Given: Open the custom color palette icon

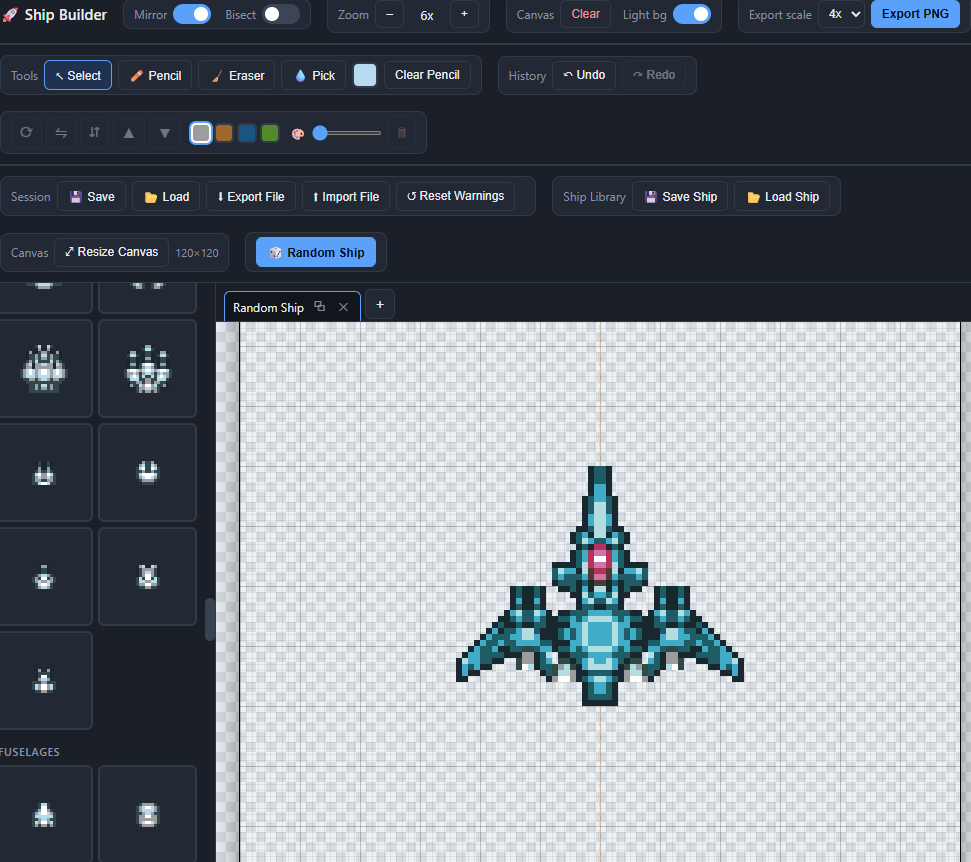Looking at the screenshot, I should click(x=298, y=134).
